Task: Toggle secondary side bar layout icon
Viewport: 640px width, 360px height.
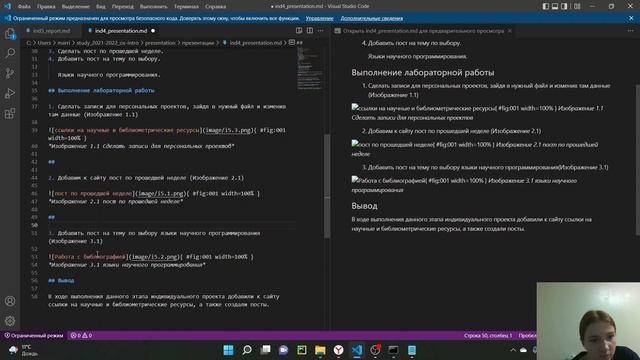Action: click(x=564, y=6)
